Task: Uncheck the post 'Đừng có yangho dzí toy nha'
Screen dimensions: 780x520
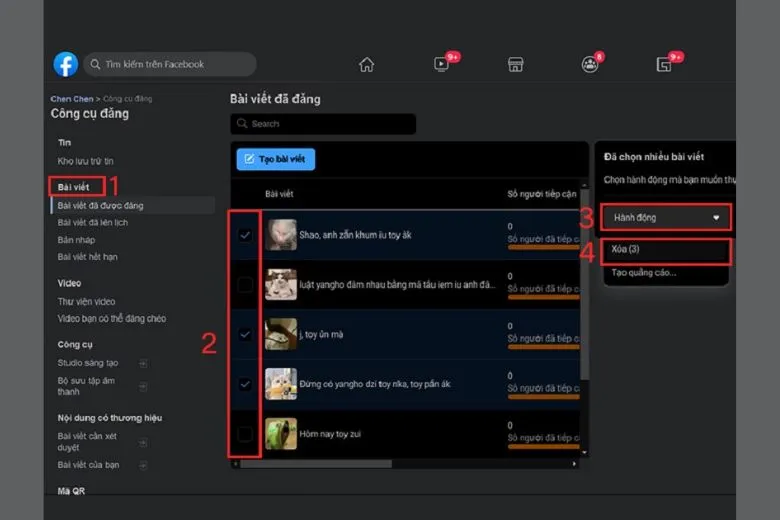Action: click(245, 384)
